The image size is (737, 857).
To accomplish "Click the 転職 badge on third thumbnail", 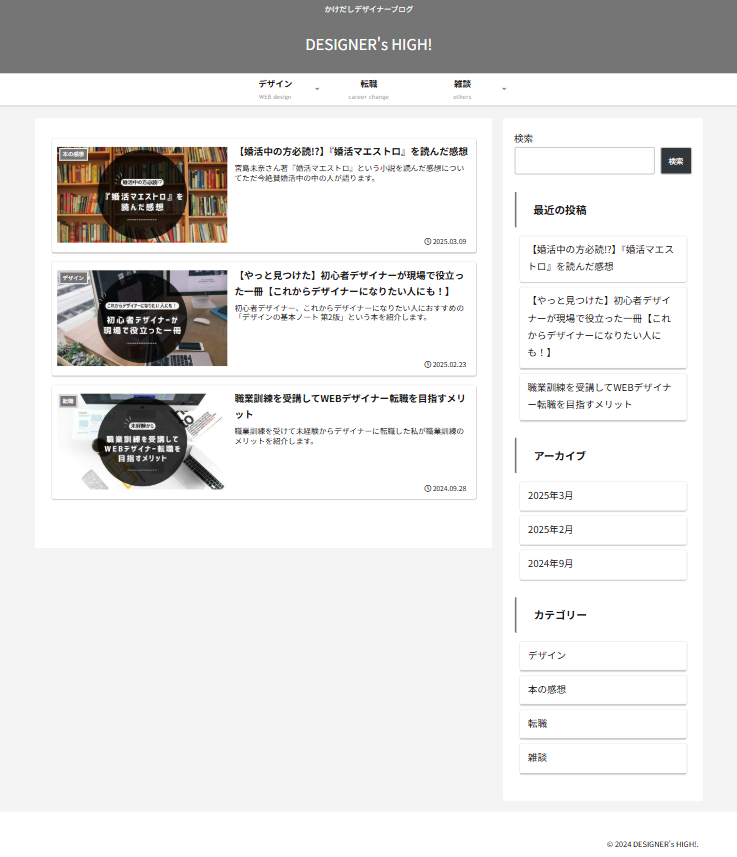I will point(68,401).
